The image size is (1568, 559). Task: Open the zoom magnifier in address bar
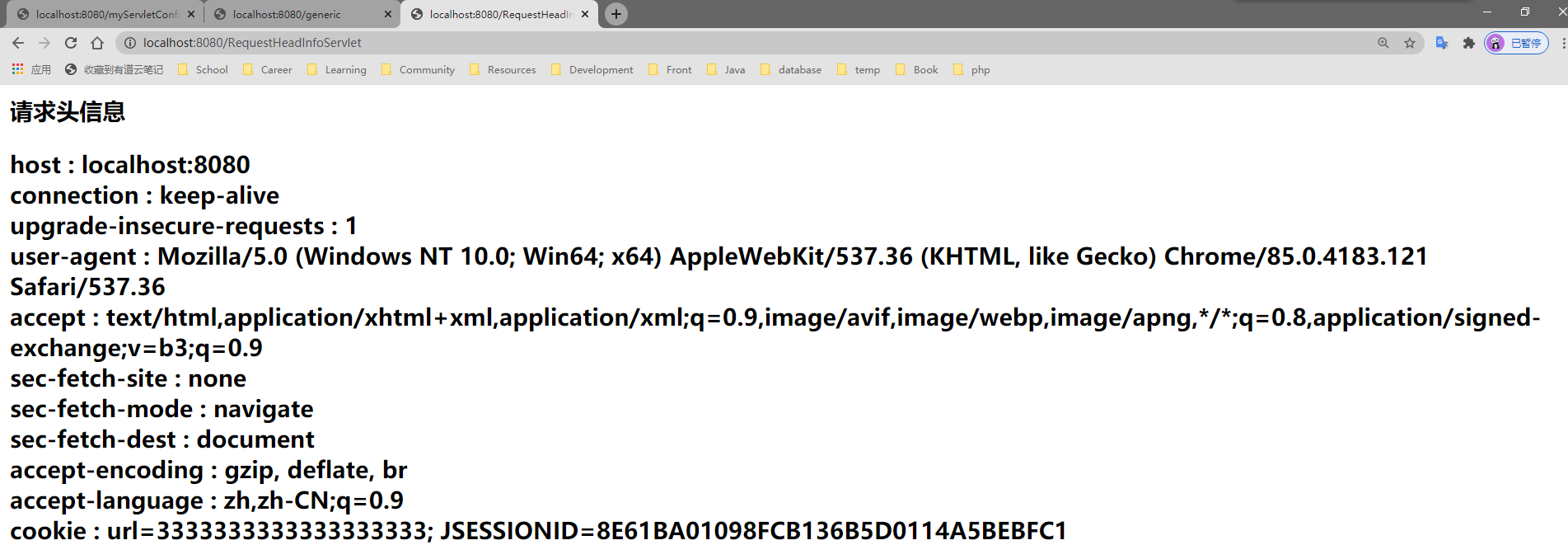(1383, 43)
